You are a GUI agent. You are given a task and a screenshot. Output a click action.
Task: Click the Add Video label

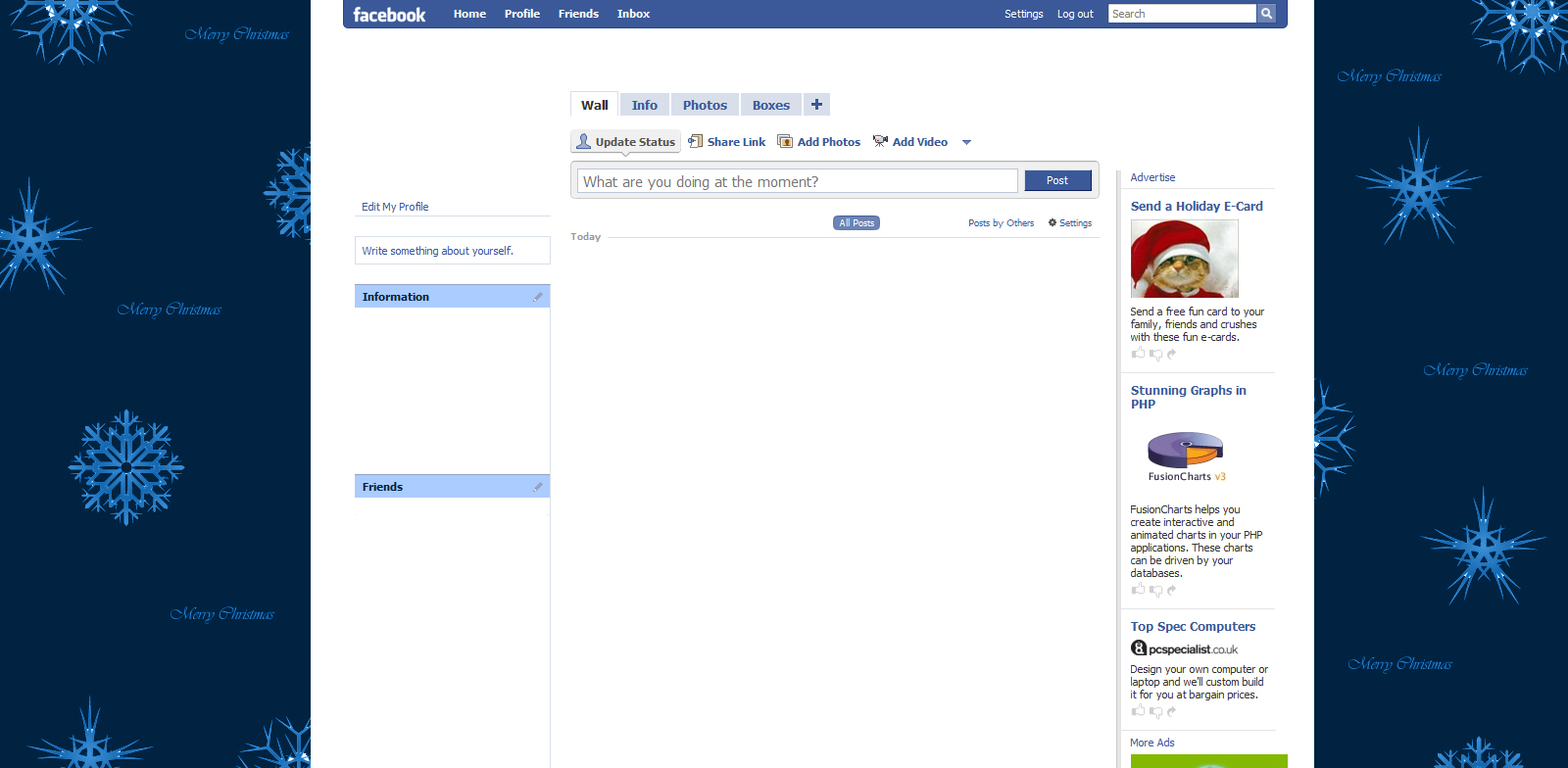[920, 142]
